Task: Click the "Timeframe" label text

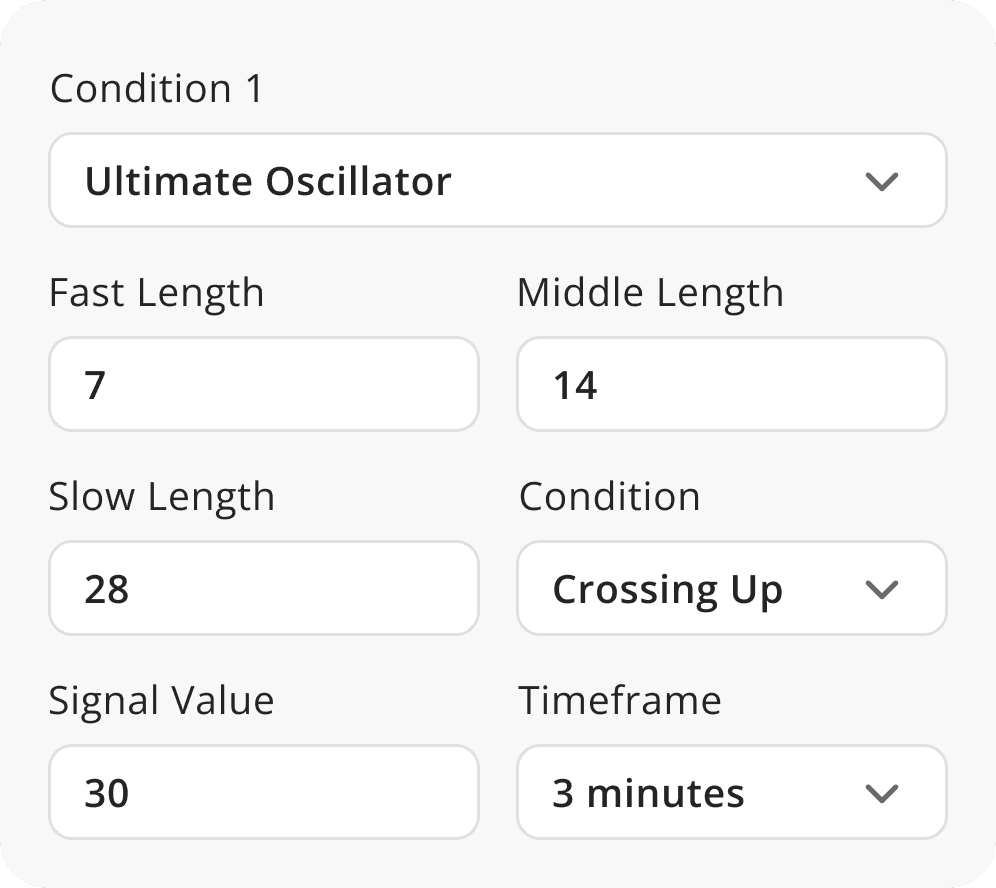Action: pos(620,701)
